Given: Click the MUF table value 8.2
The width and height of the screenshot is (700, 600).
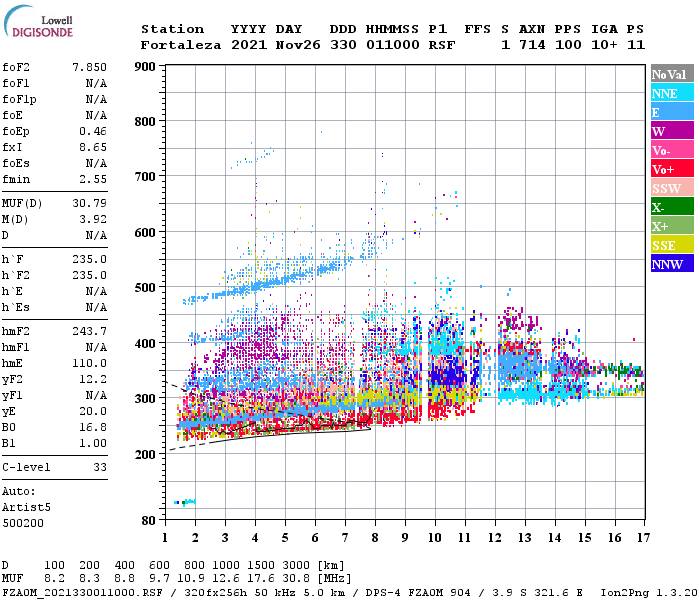Looking at the screenshot, I should click(x=54, y=579).
